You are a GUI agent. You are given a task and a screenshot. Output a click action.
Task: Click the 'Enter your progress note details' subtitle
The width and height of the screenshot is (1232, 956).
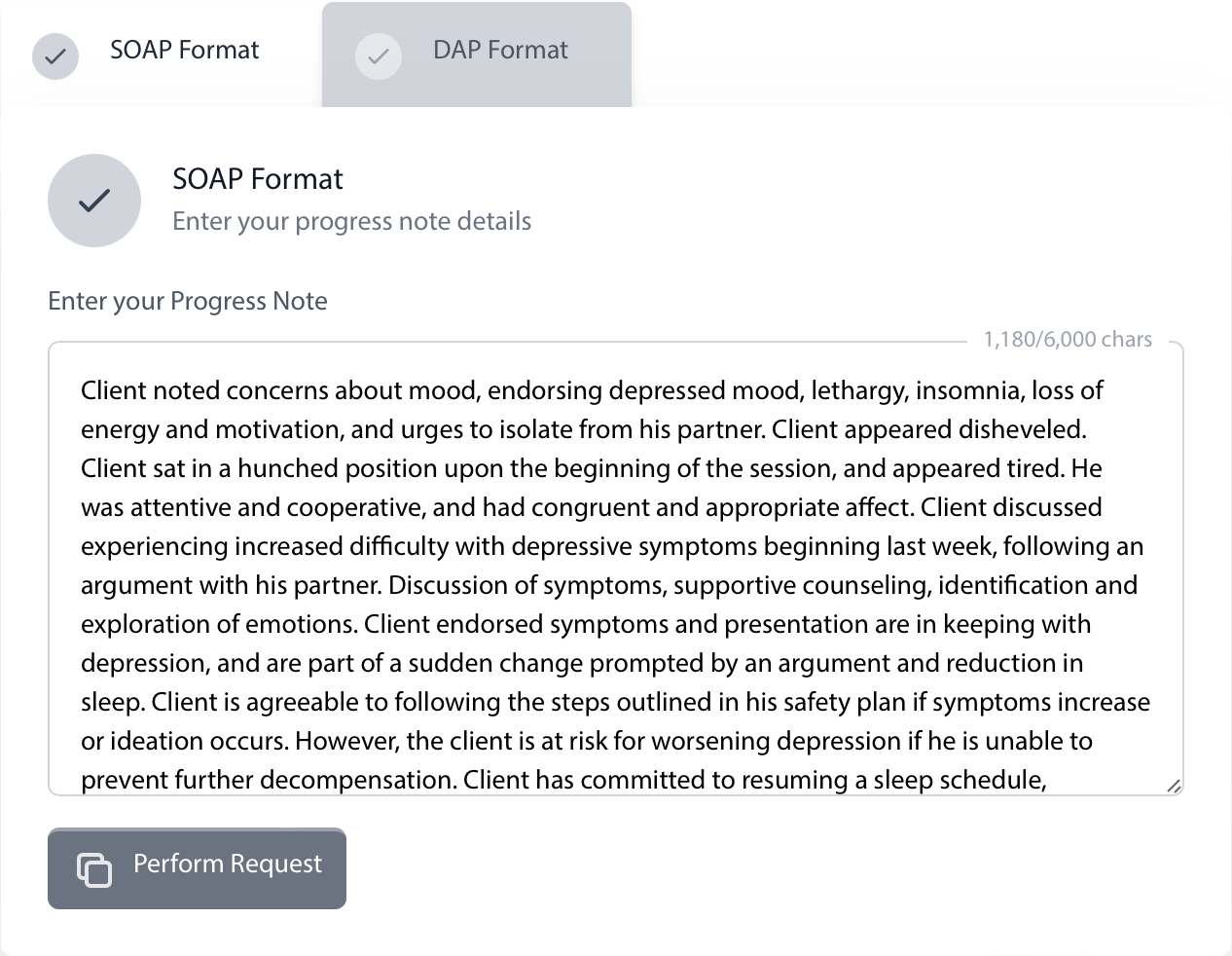[x=351, y=221]
